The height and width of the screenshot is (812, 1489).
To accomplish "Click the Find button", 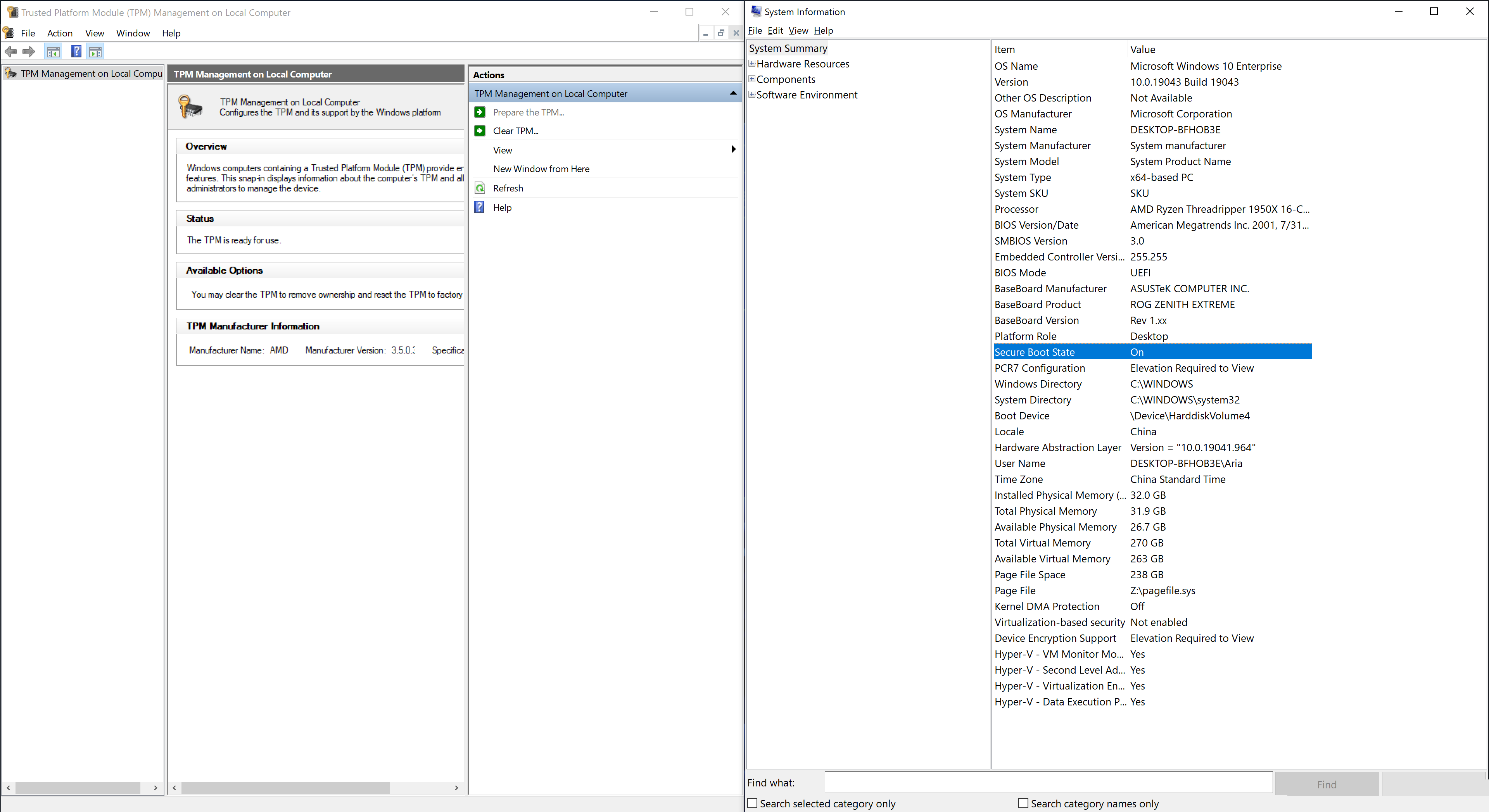I will tap(1327, 784).
